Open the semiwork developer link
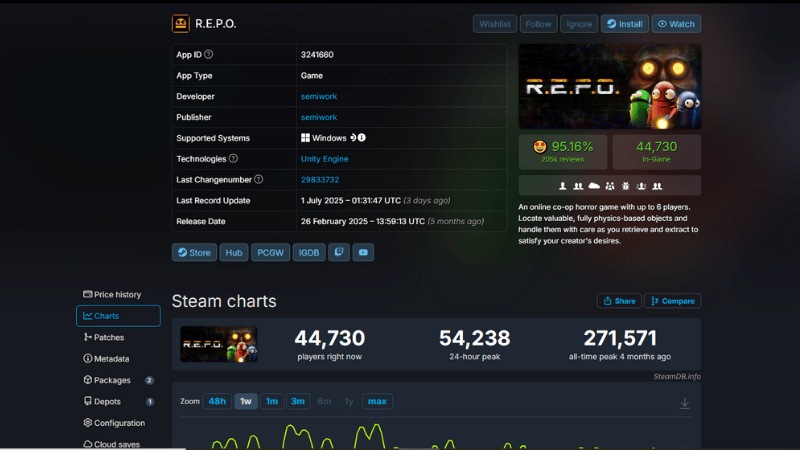The width and height of the screenshot is (800, 450). pyautogui.click(x=319, y=96)
